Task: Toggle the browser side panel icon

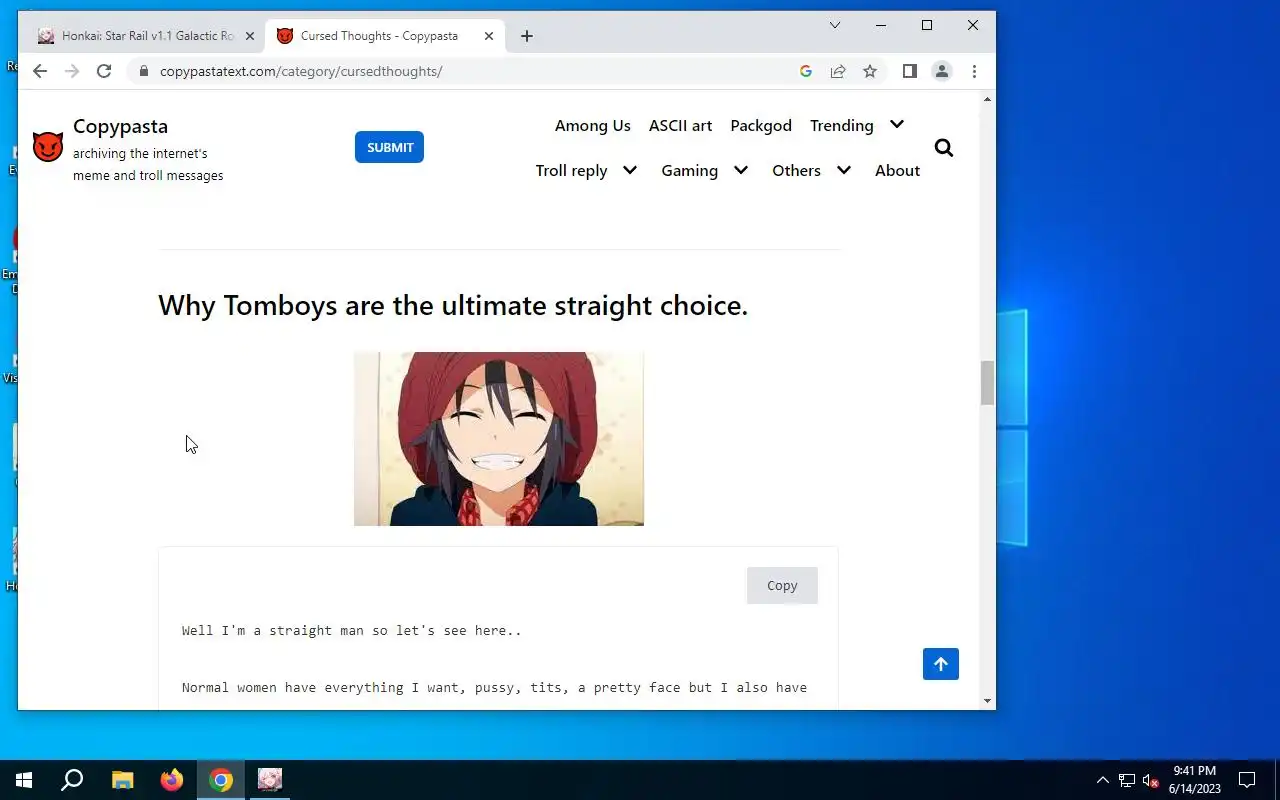Action: (910, 71)
